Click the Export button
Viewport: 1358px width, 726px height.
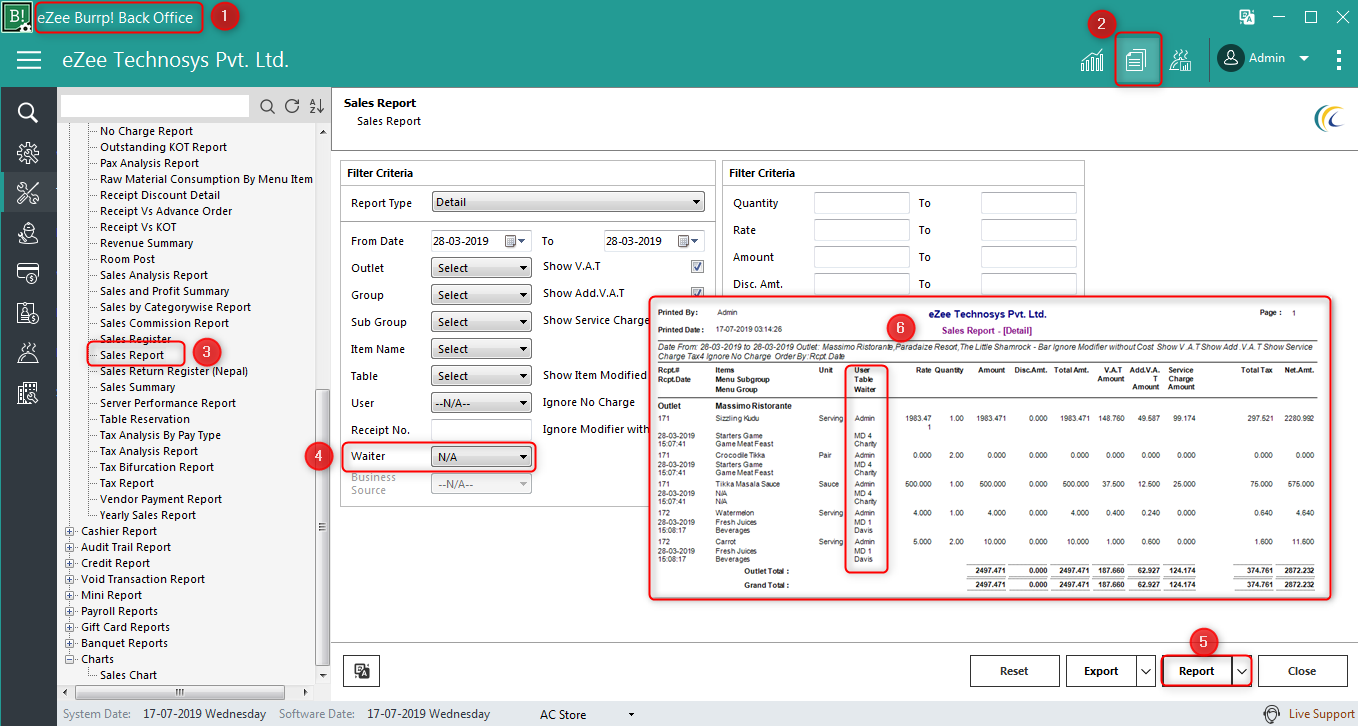point(1101,671)
